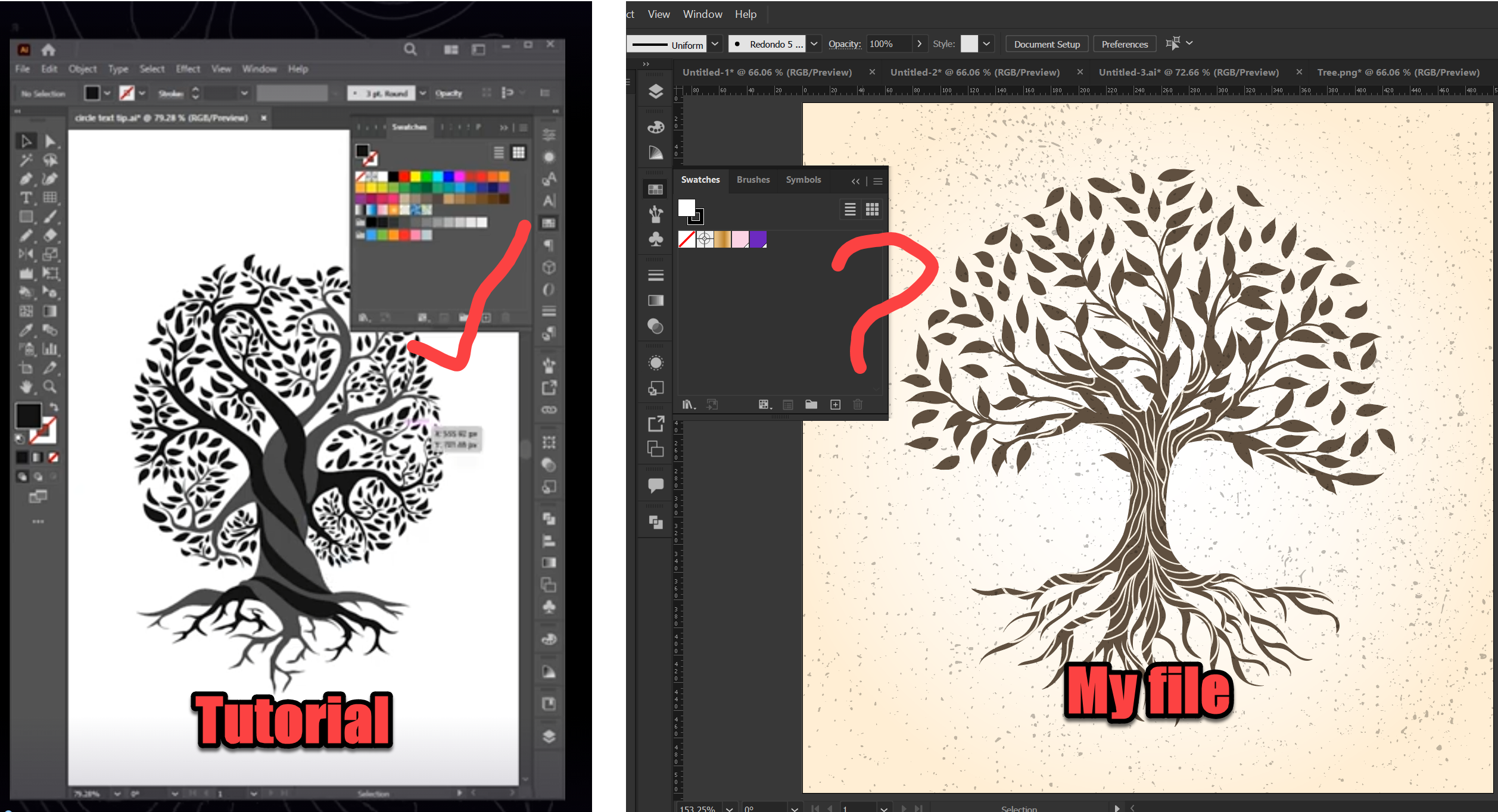Click the Document Setup button
The width and height of the screenshot is (1498, 812).
[x=1047, y=43]
